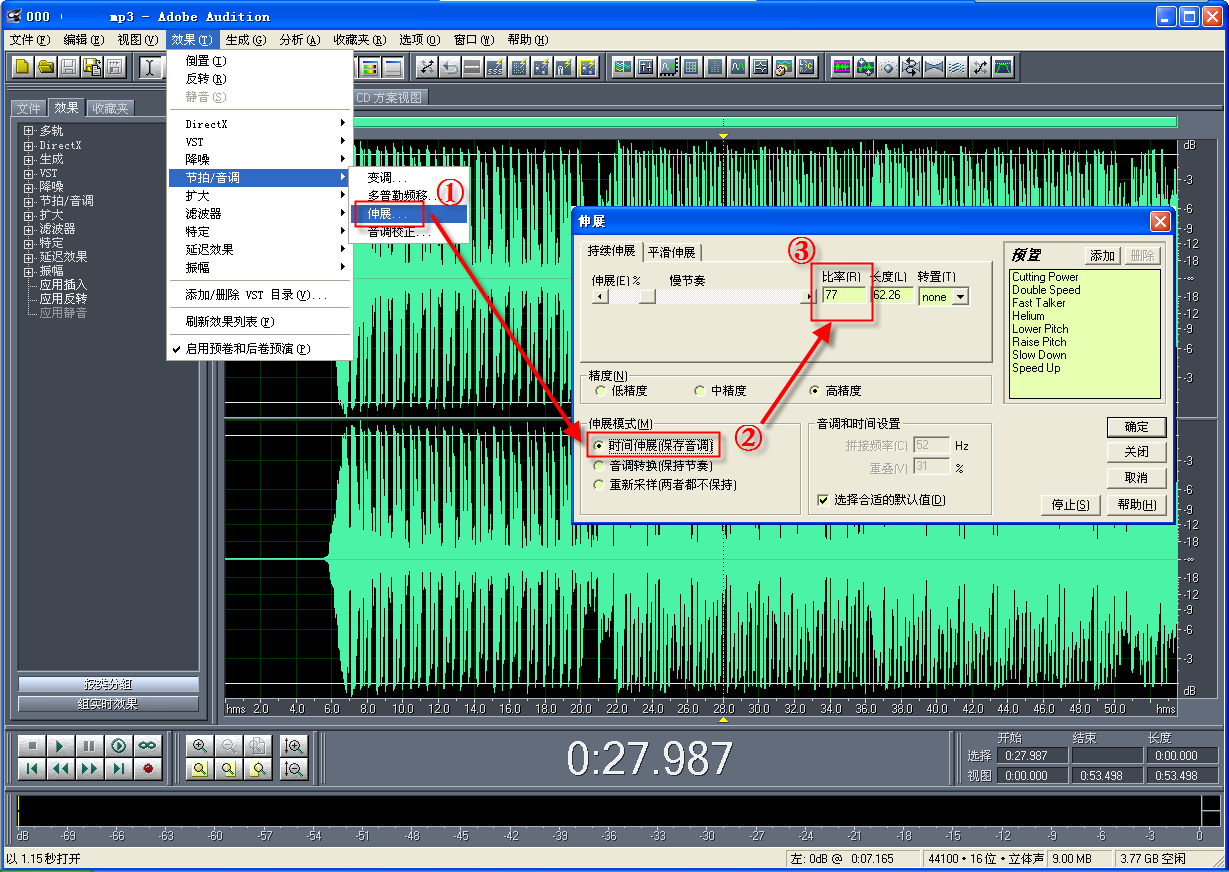The height and width of the screenshot is (872, 1229).
Task: Expand the 滤波器 node in effects tree
Action: coord(29,229)
